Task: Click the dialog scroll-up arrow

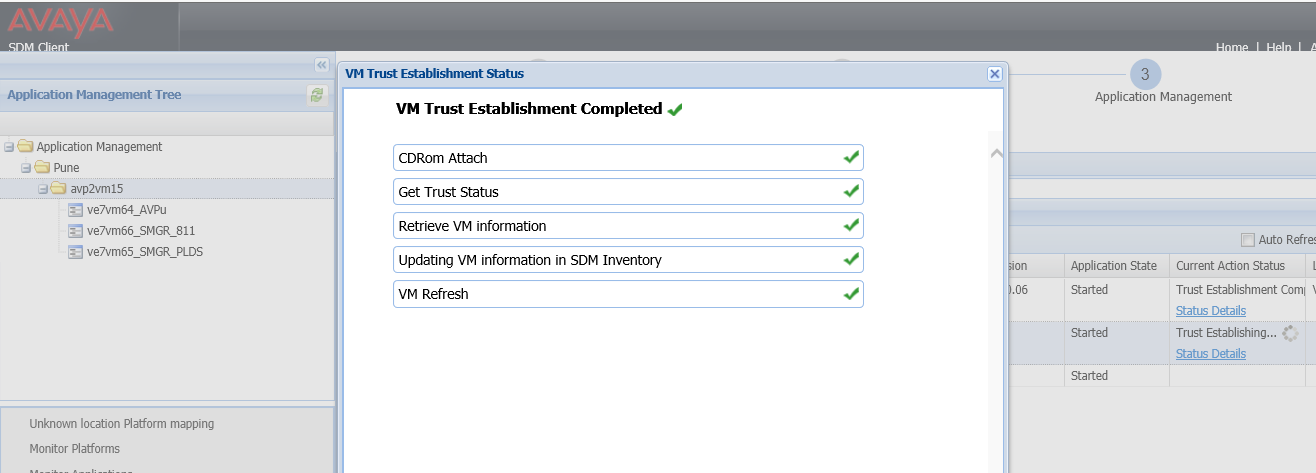Action: coord(995,153)
